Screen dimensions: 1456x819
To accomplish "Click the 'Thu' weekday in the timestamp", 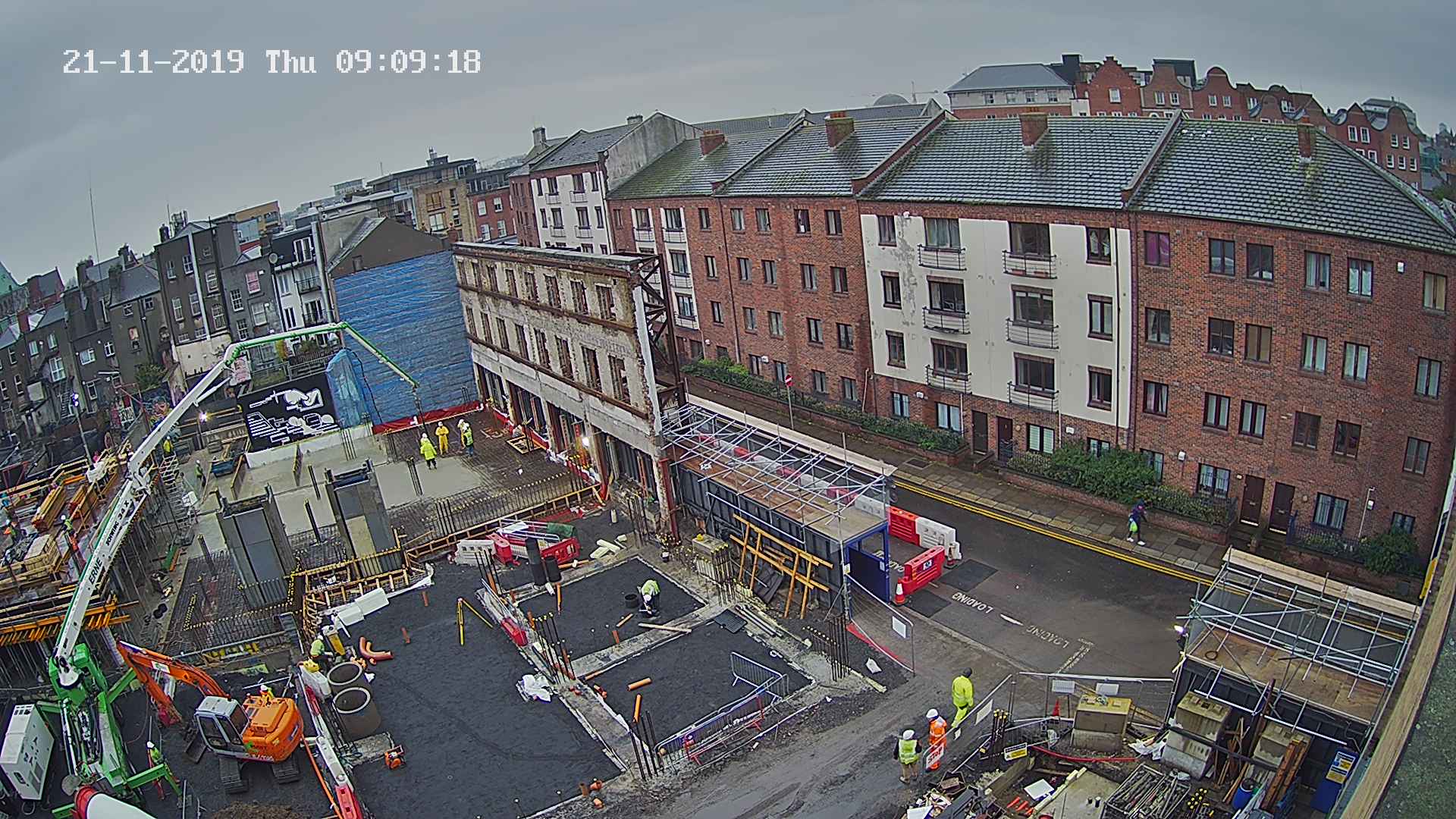I will (290, 61).
